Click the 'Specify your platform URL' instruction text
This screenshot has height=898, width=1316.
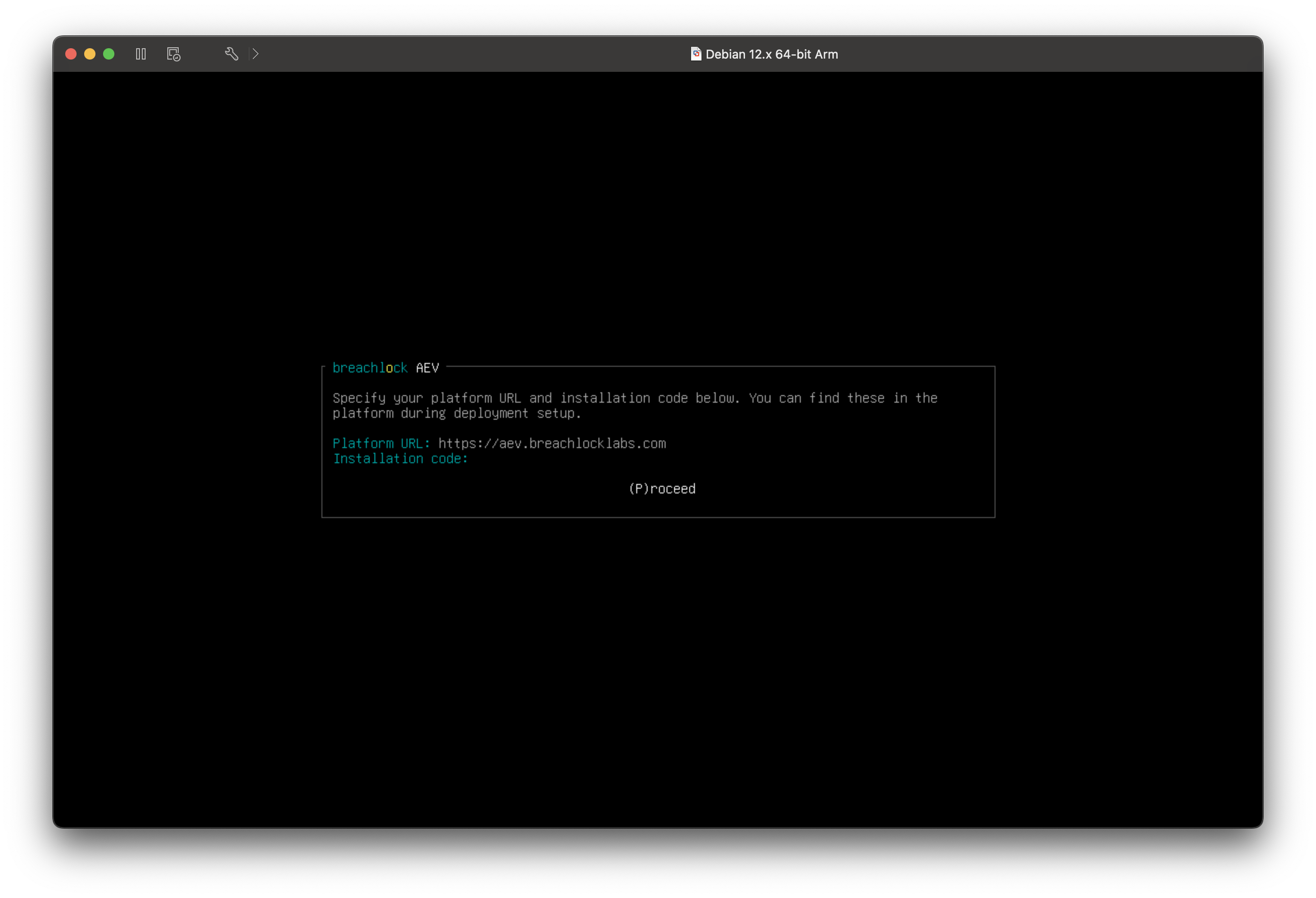[635, 406]
